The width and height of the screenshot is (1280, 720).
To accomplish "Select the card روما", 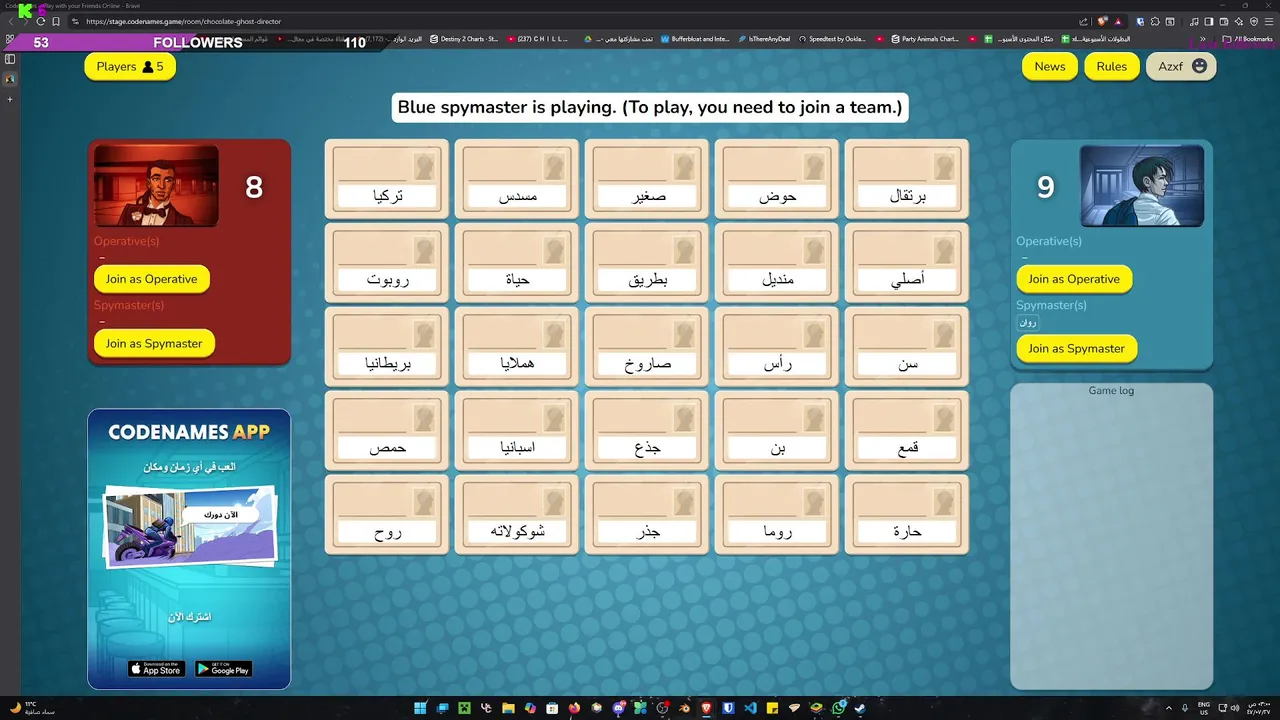I will coord(777,515).
